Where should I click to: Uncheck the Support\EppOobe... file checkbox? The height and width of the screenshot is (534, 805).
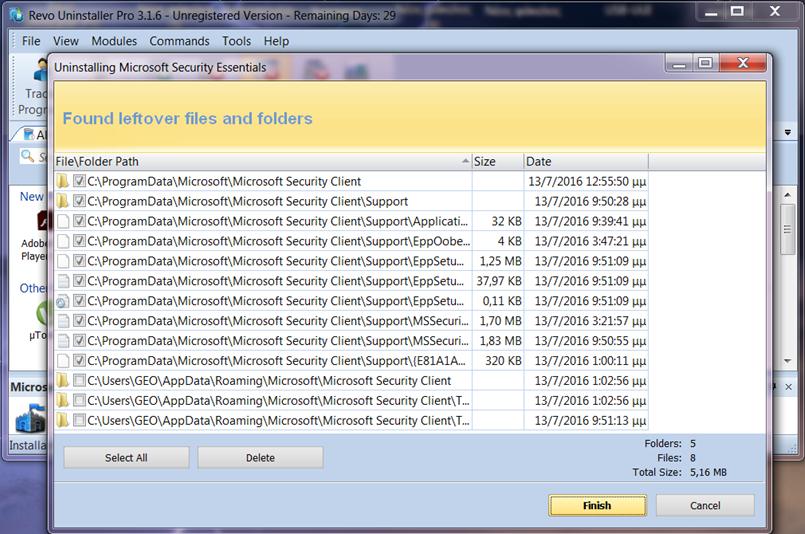(79, 241)
